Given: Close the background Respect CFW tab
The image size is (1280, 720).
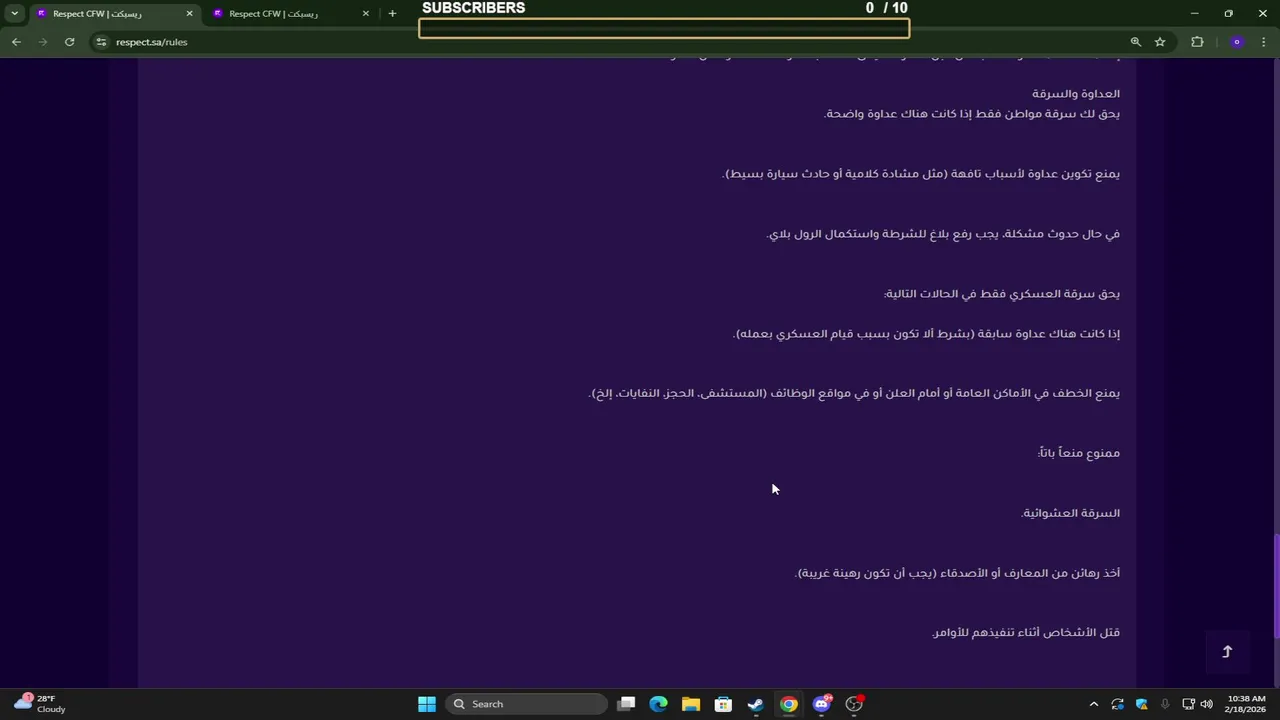Looking at the screenshot, I should 365,14.
